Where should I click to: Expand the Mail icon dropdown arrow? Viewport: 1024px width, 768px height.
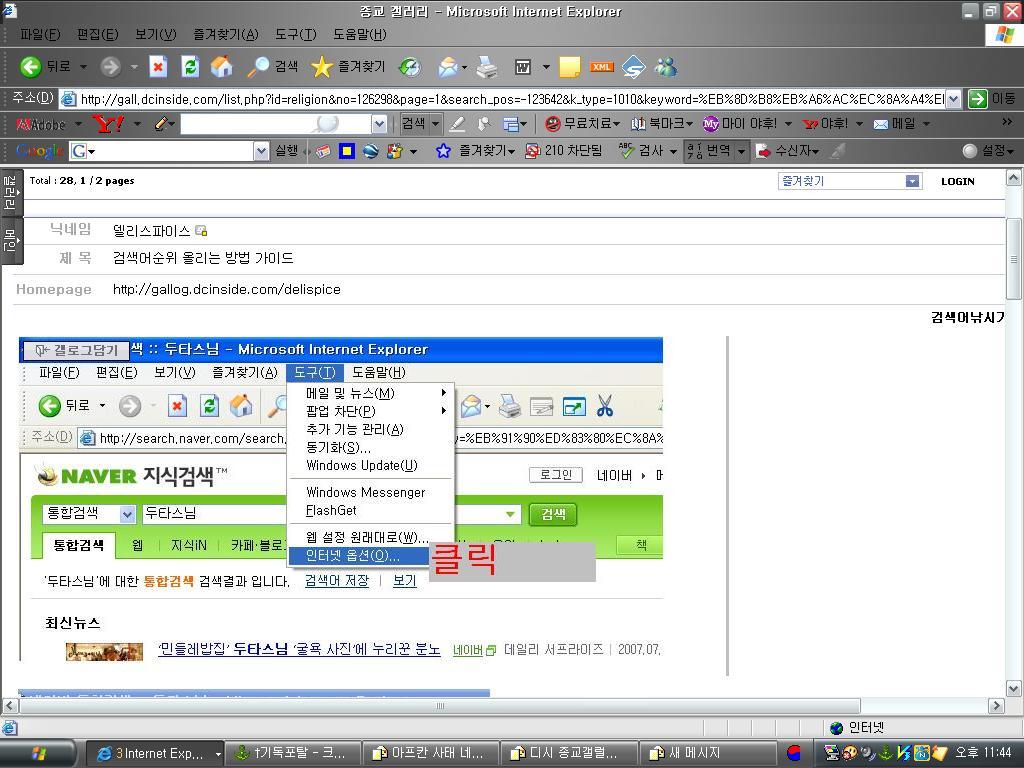(x=464, y=67)
